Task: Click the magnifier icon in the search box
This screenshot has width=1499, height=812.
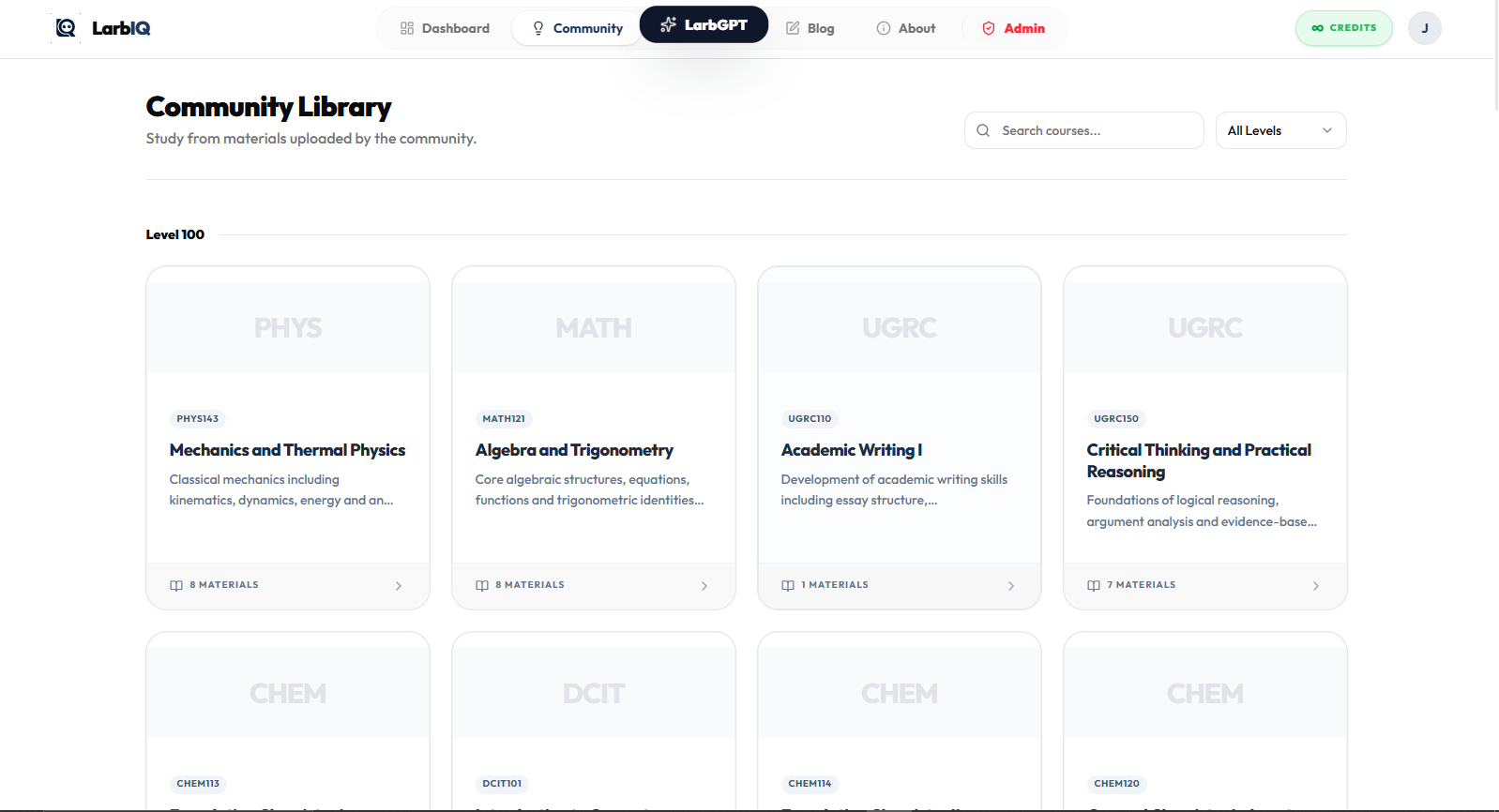Action: [x=983, y=130]
